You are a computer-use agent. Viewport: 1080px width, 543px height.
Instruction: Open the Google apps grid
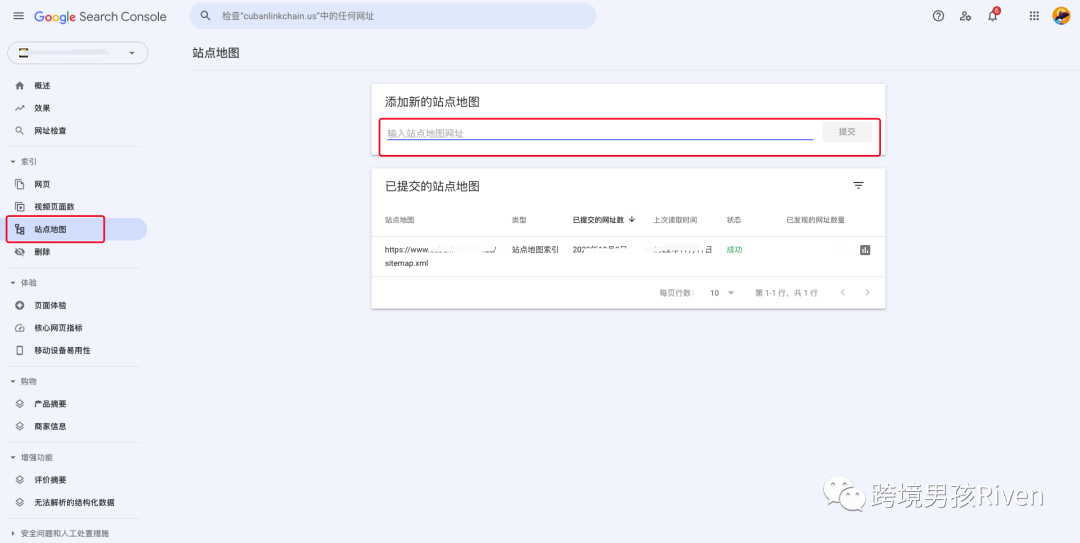click(x=1034, y=16)
